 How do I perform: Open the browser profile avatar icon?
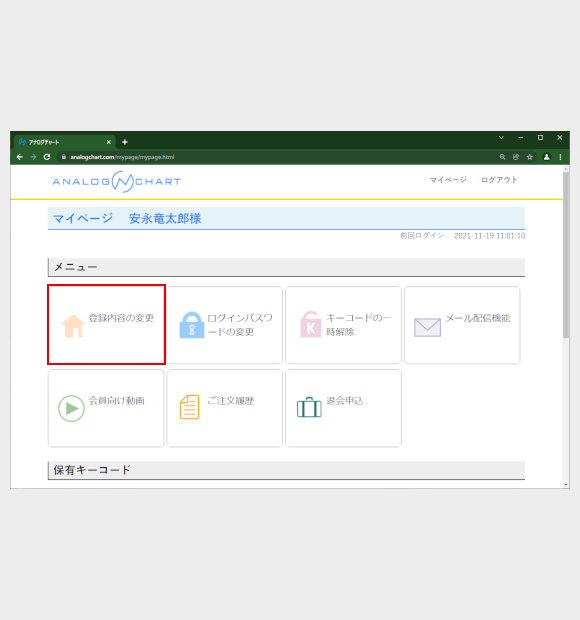point(546,157)
